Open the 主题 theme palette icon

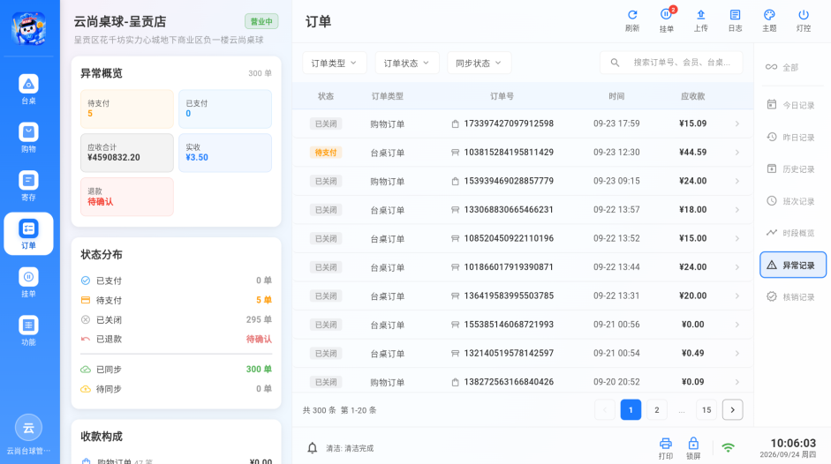[769, 21]
